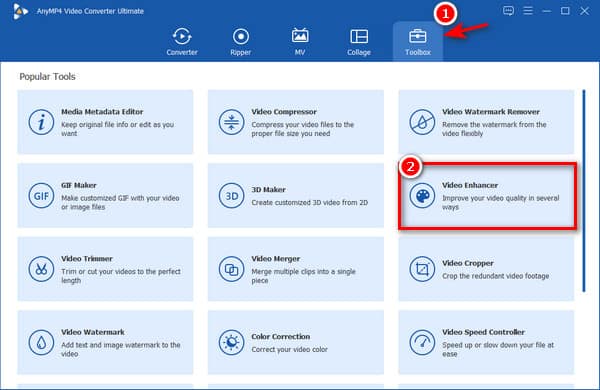Click the Video Enhancer palette icon
Screen dimensions: 600x390
(422, 196)
